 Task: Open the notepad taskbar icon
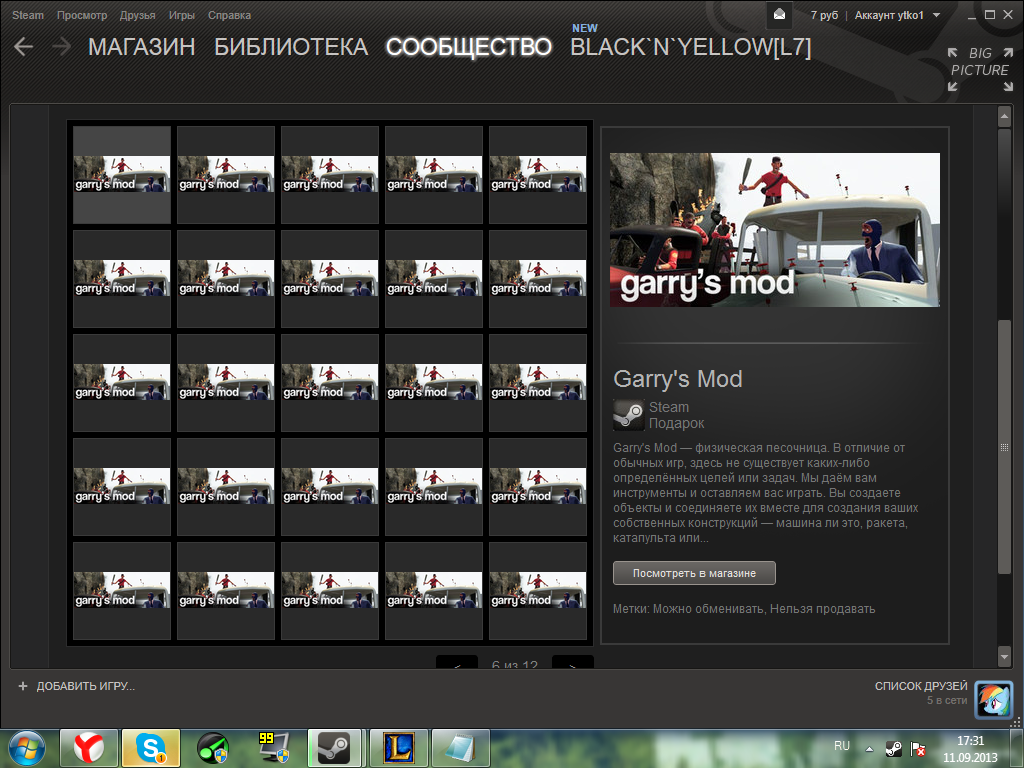coord(460,748)
